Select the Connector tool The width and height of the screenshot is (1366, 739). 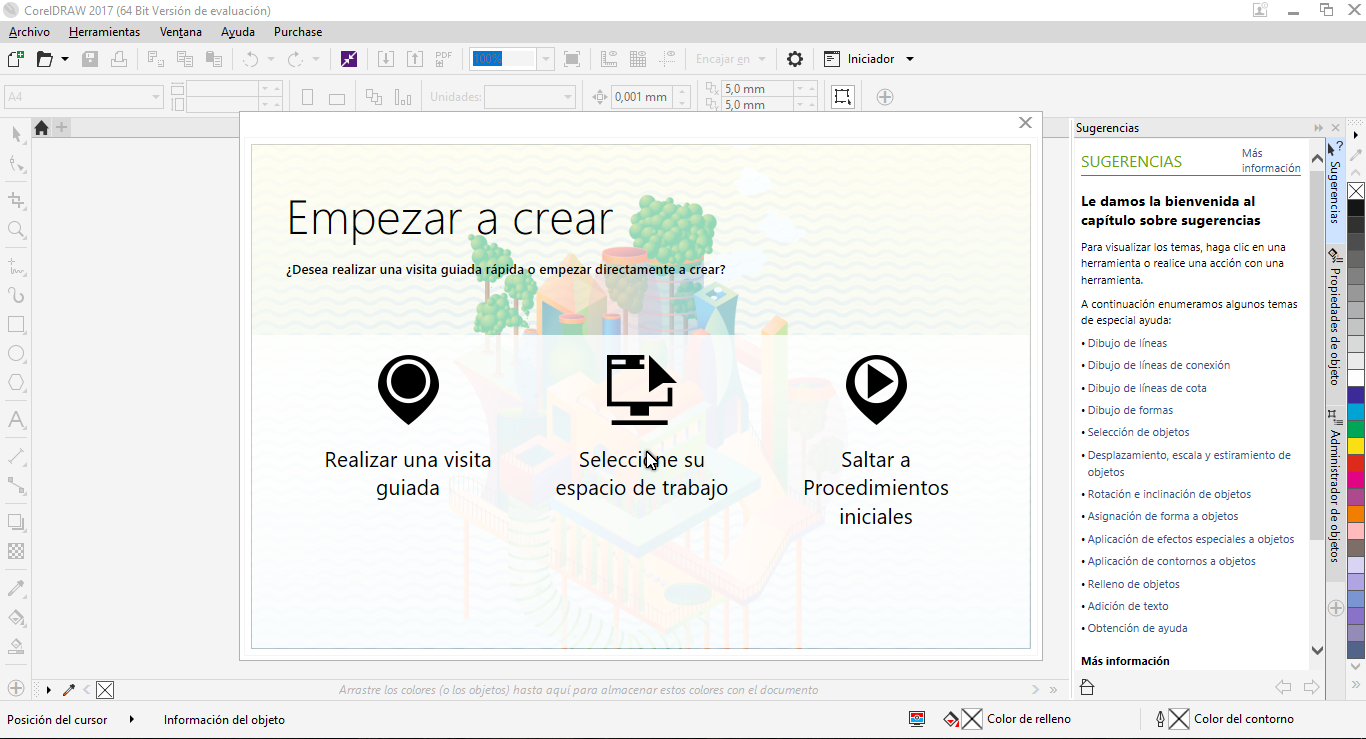16,485
